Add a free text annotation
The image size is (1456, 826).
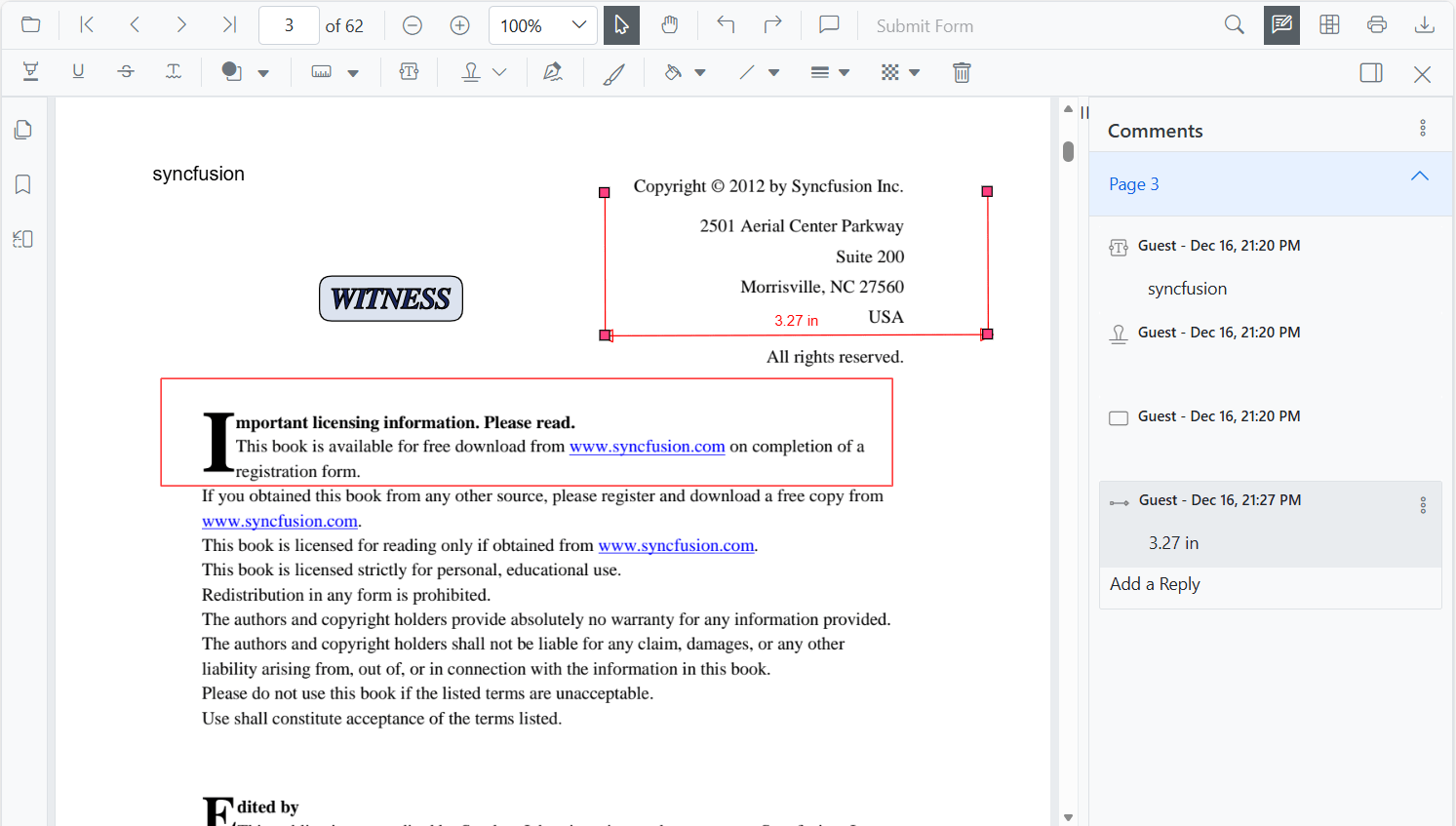(409, 72)
